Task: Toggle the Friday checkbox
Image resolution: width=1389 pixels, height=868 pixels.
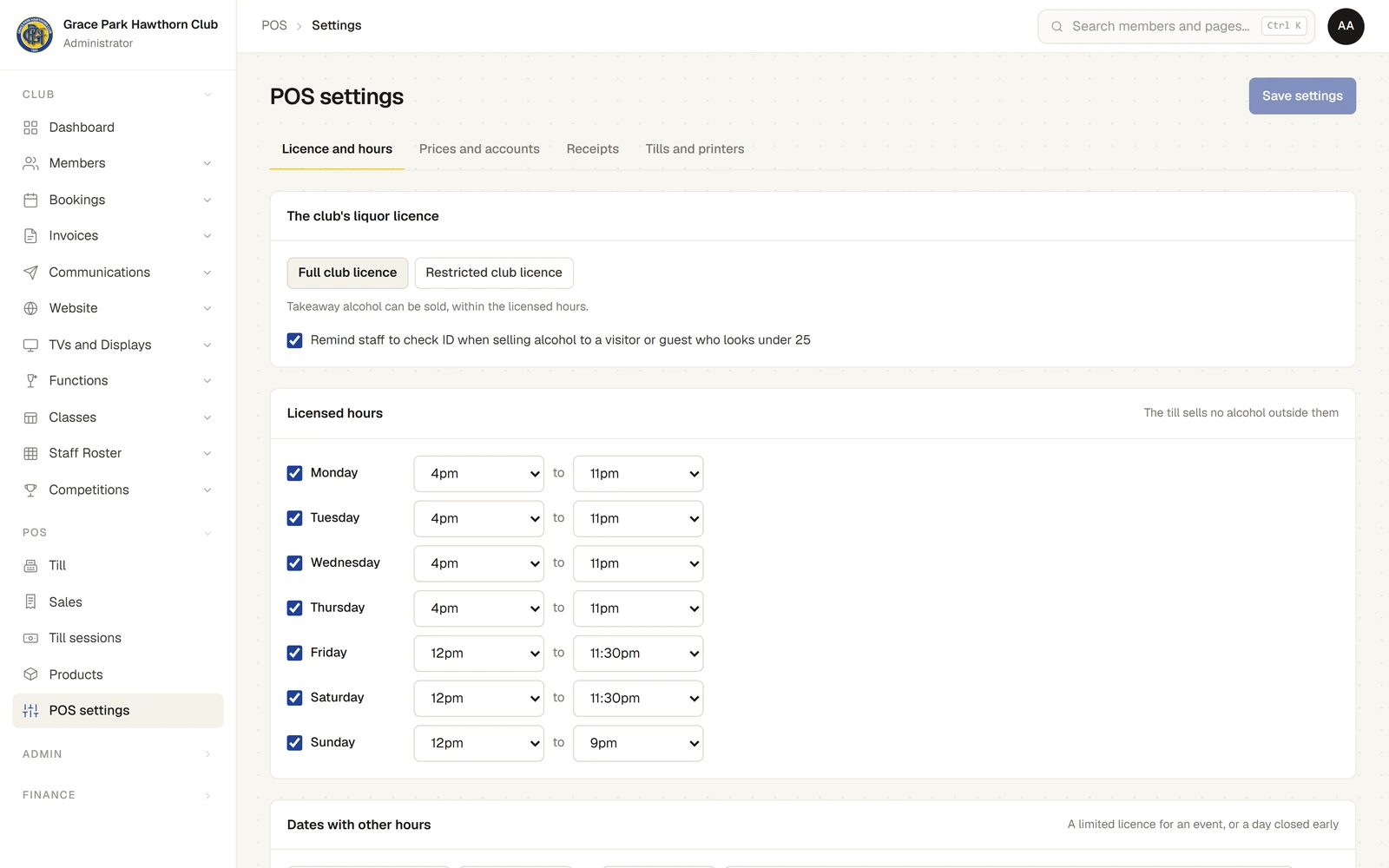Action: click(x=295, y=653)
